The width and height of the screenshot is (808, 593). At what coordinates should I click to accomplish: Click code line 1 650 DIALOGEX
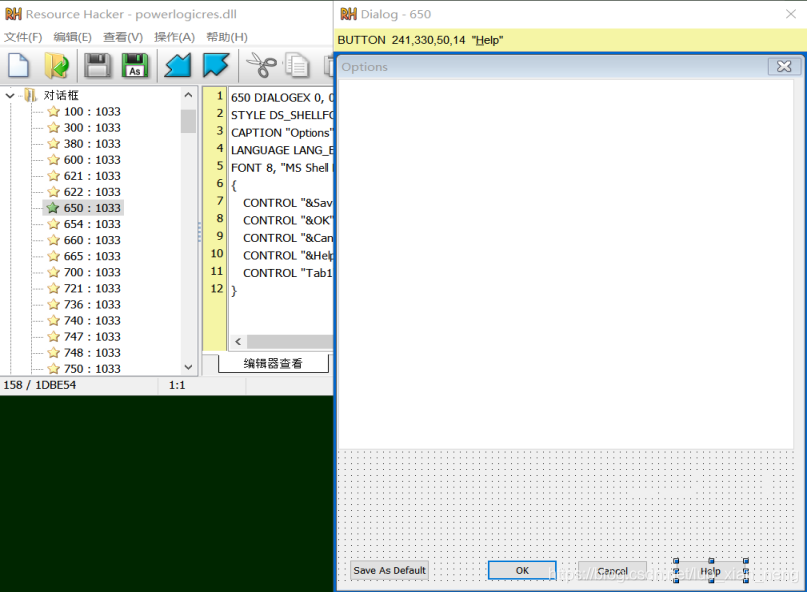(x=281, y=97)
